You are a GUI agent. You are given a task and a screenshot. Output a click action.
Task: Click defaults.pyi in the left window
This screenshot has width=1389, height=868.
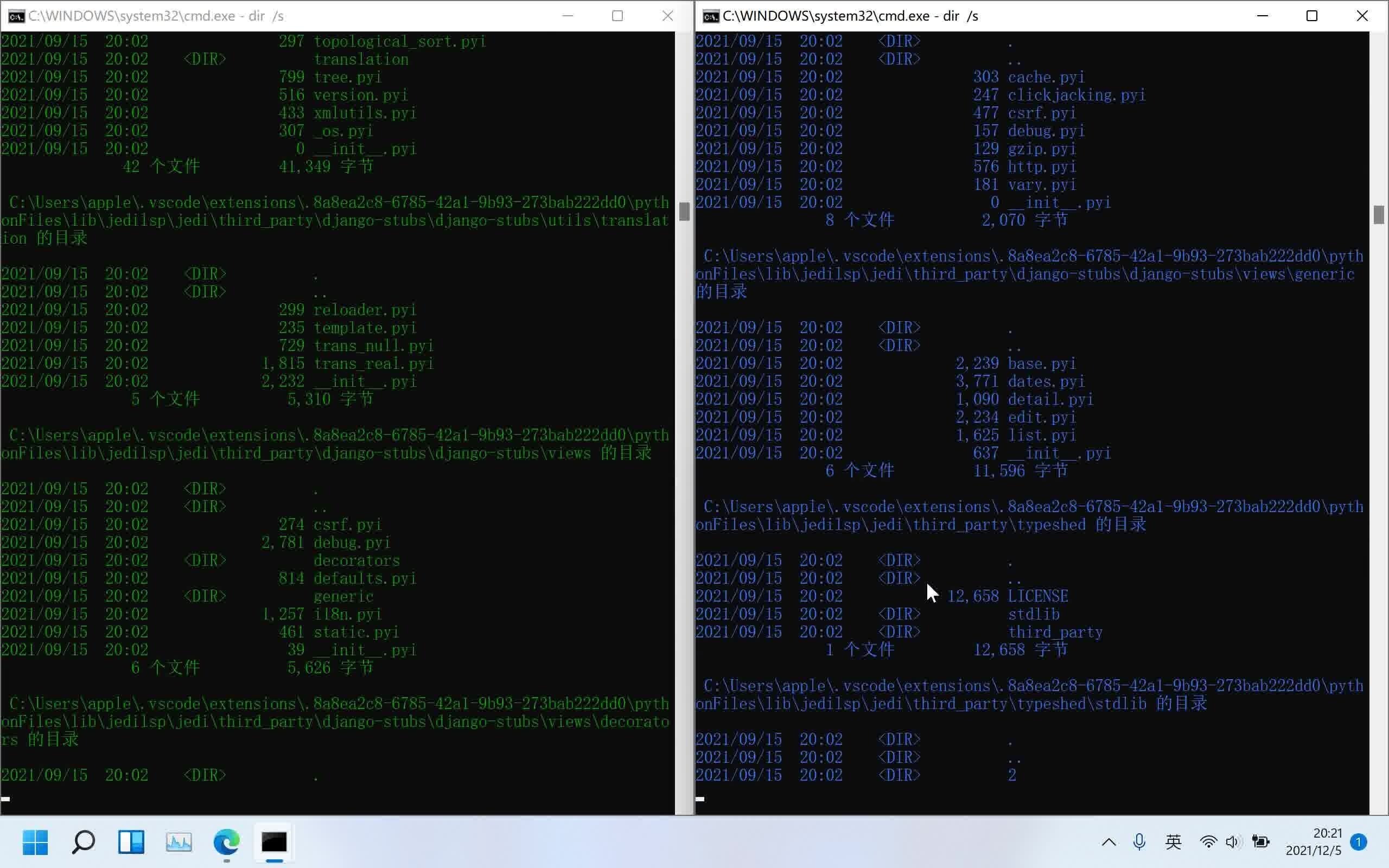(365, 578)
